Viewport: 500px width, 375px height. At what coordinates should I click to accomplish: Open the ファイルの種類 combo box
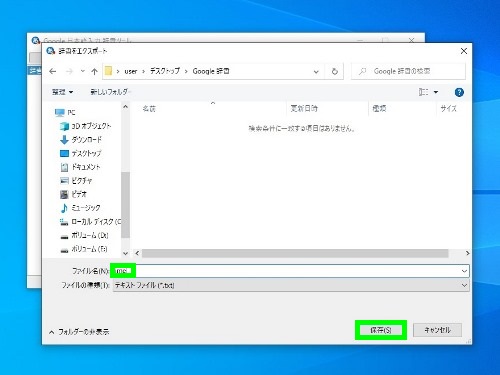291,285
